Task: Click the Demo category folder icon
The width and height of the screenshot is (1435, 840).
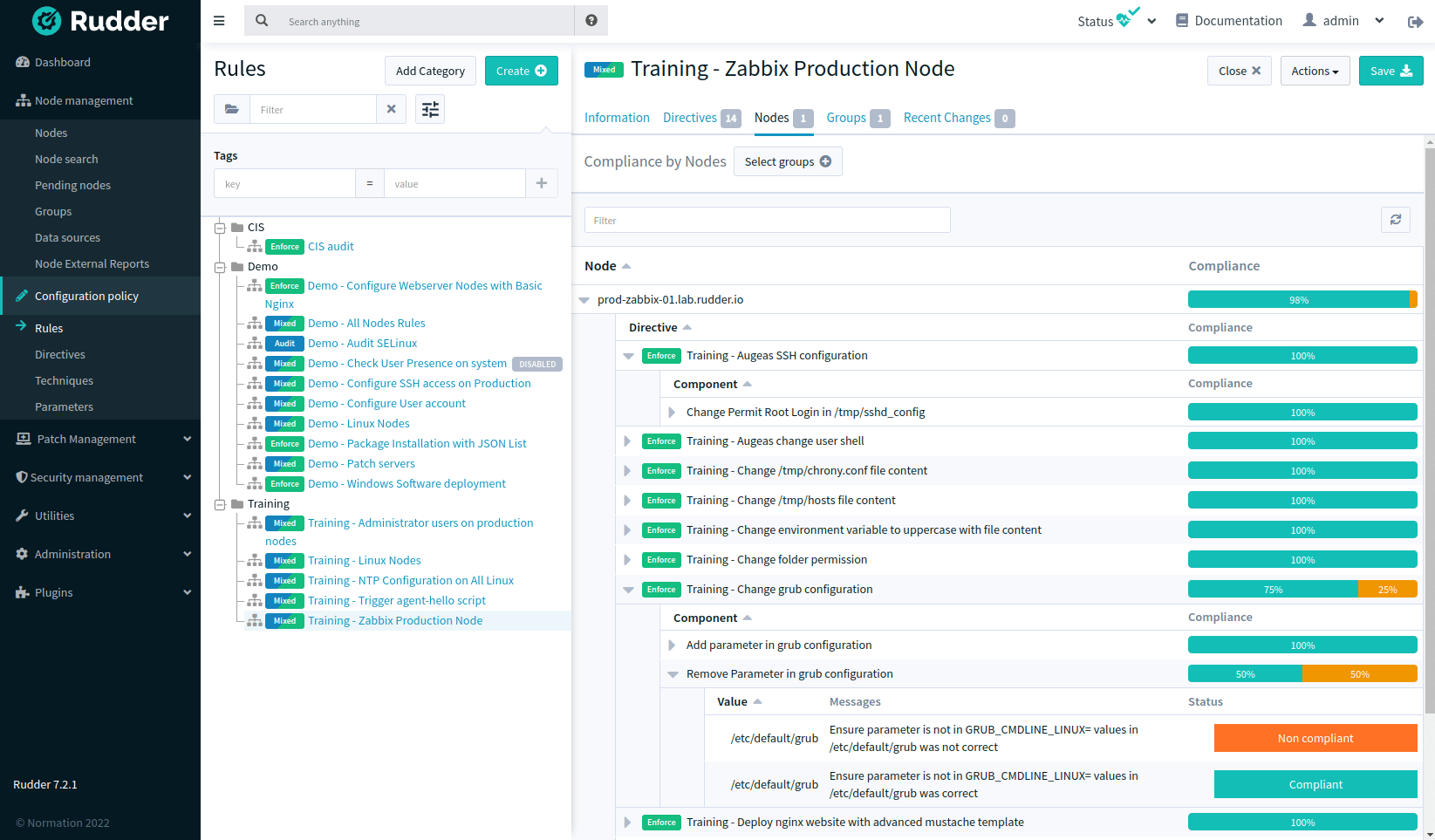Action: pos(237,266)
